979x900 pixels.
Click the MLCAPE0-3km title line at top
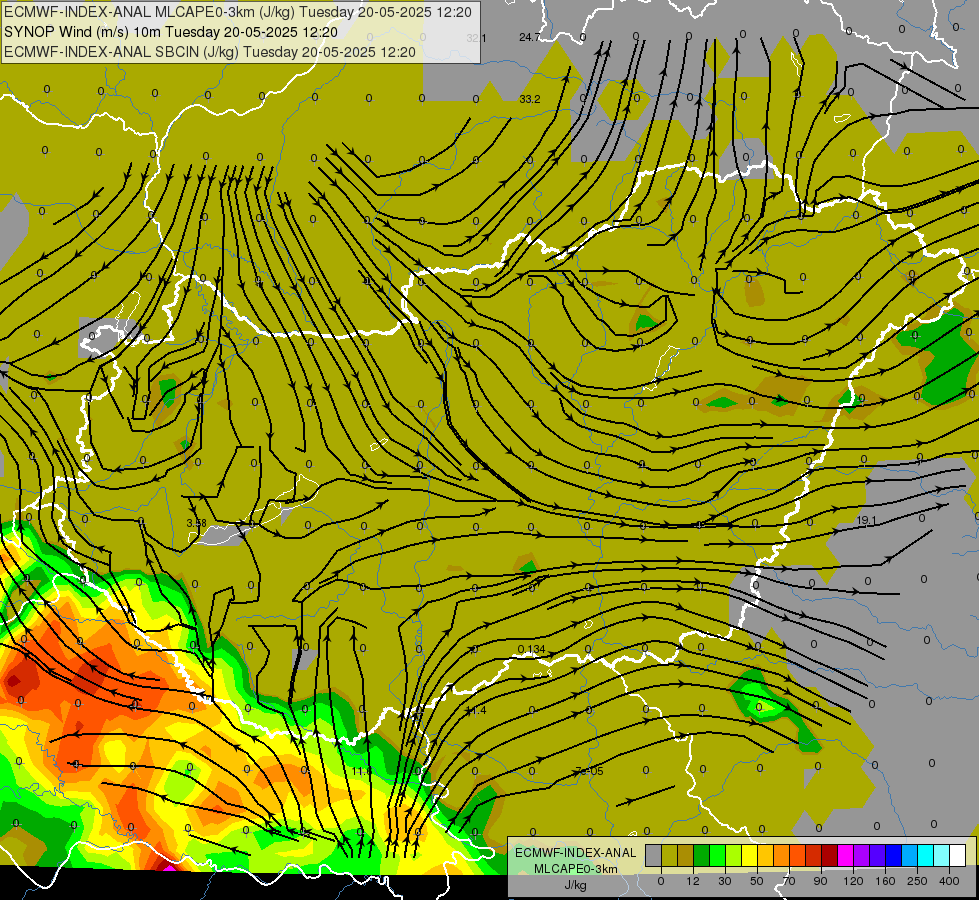[238, 12]
